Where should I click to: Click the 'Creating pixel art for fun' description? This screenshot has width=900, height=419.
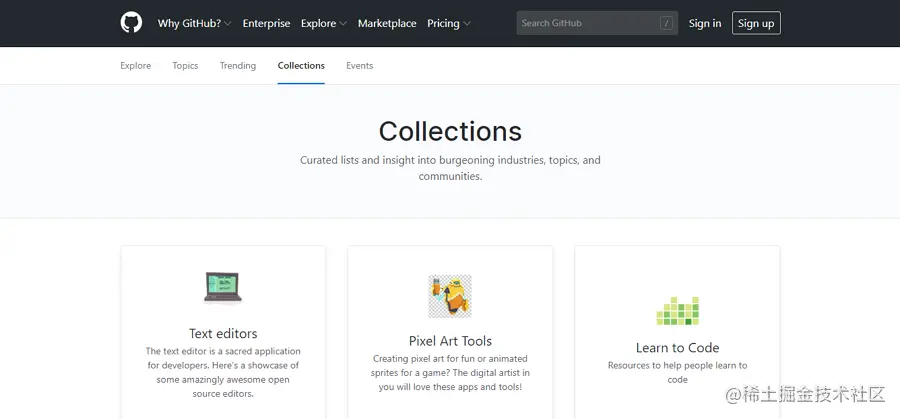click(x=450, y=373)
